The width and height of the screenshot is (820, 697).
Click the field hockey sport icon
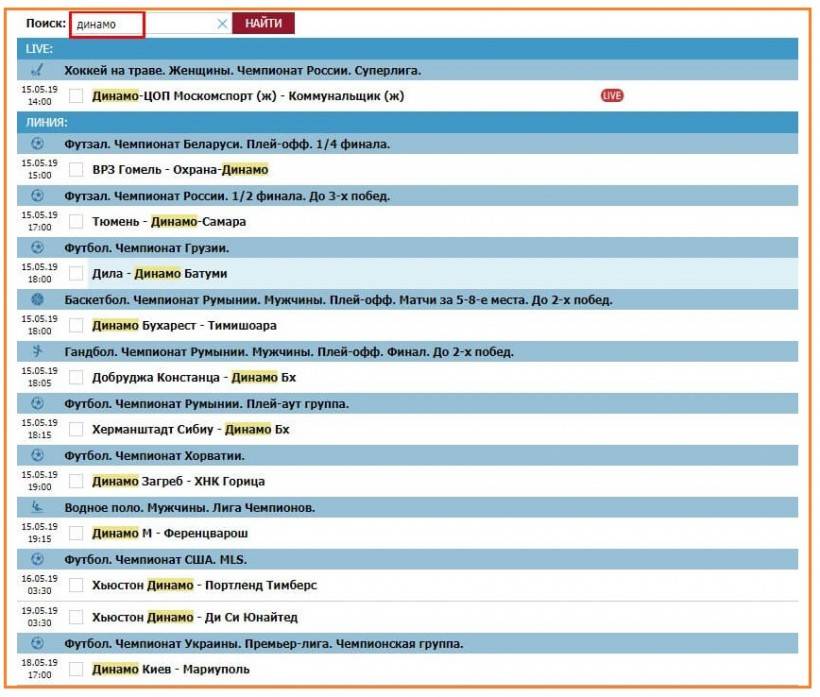click(38, 71)
